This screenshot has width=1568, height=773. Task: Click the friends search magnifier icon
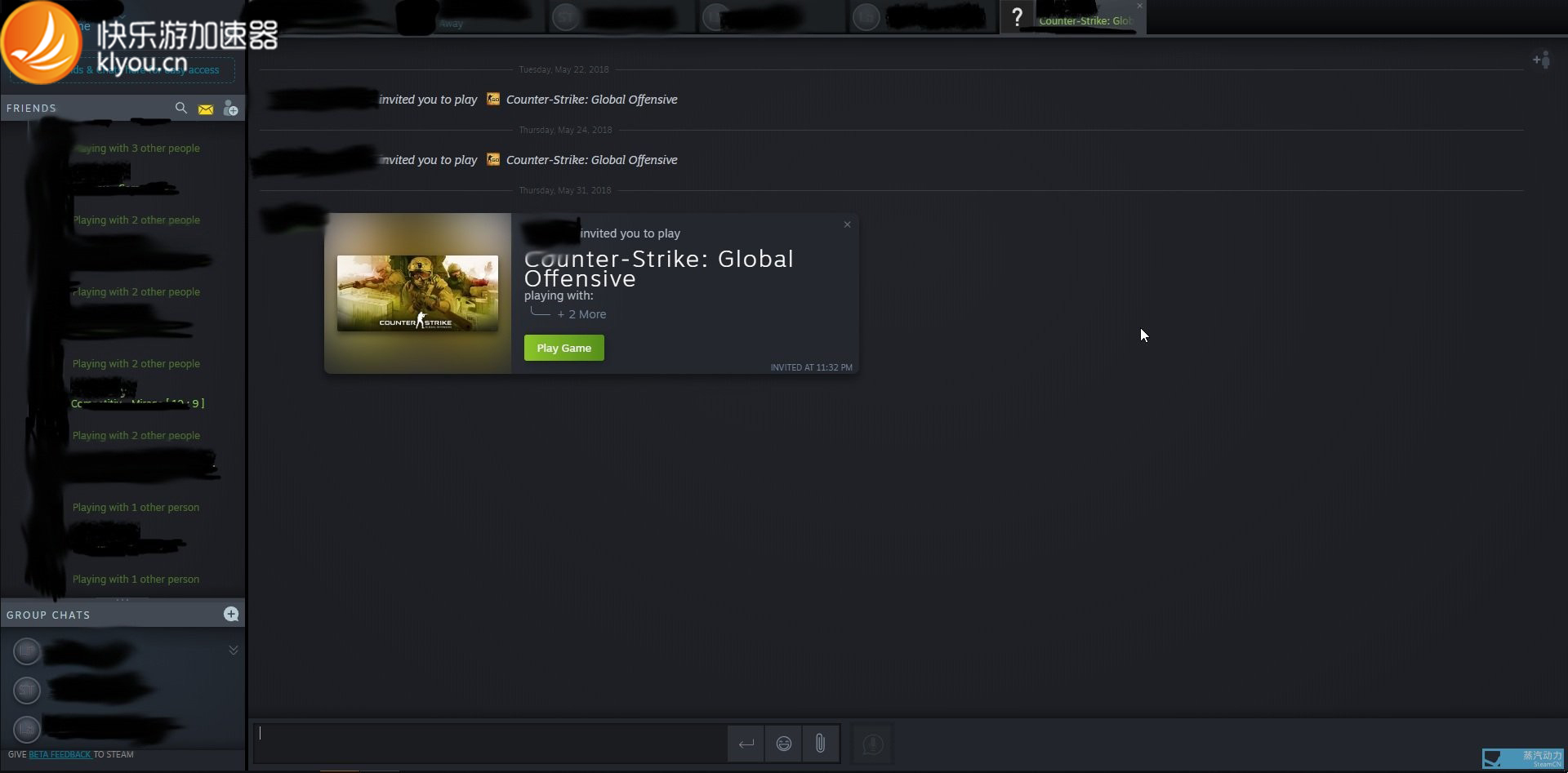(180, 108)
